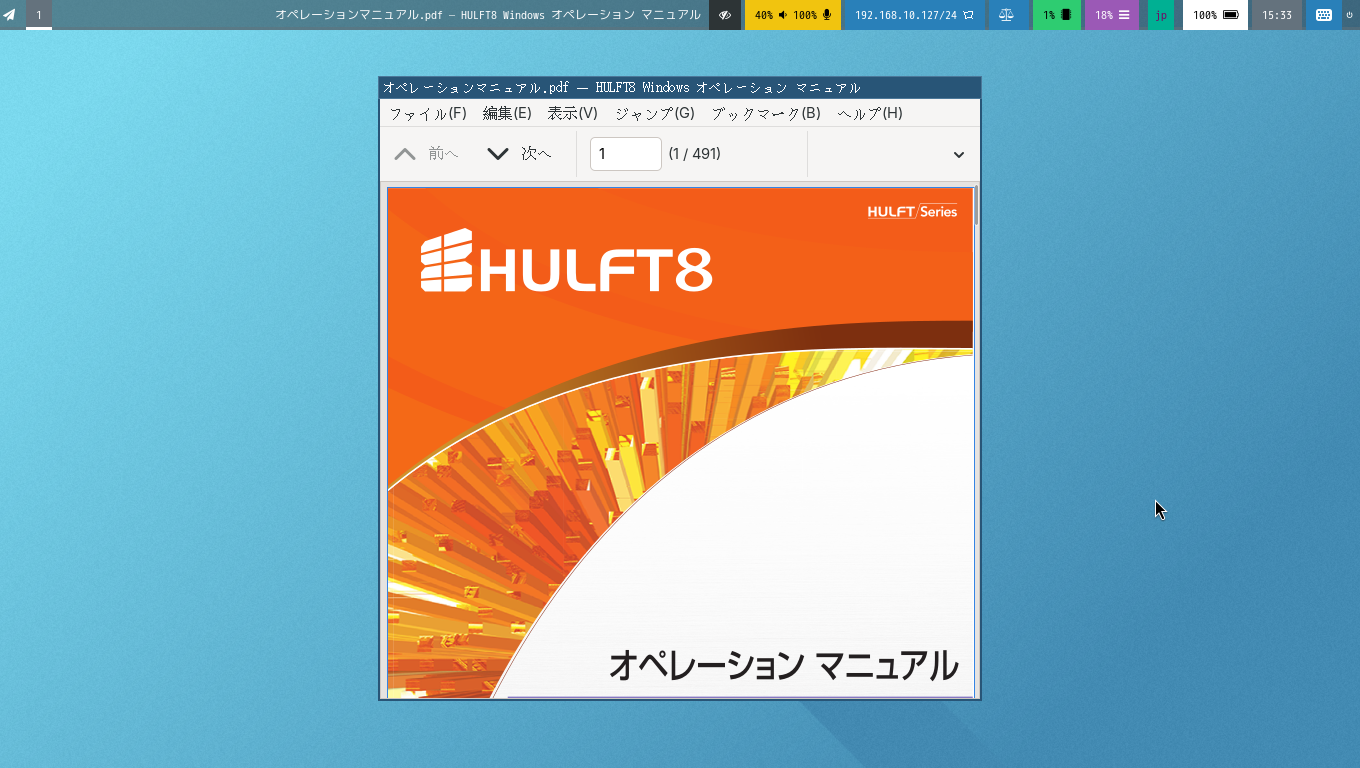
Task: Click the microphone icon at 100%
Action: point(827,15)
